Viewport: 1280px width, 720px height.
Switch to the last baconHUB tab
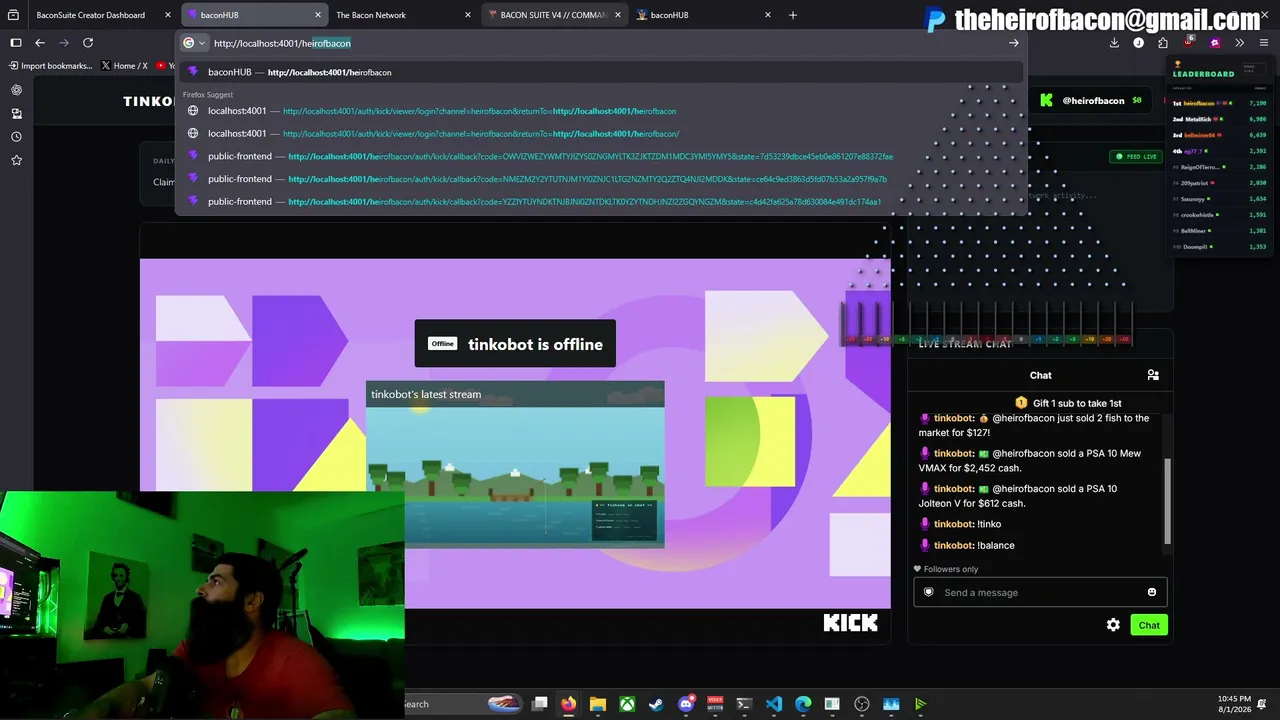tap(703, 15)
